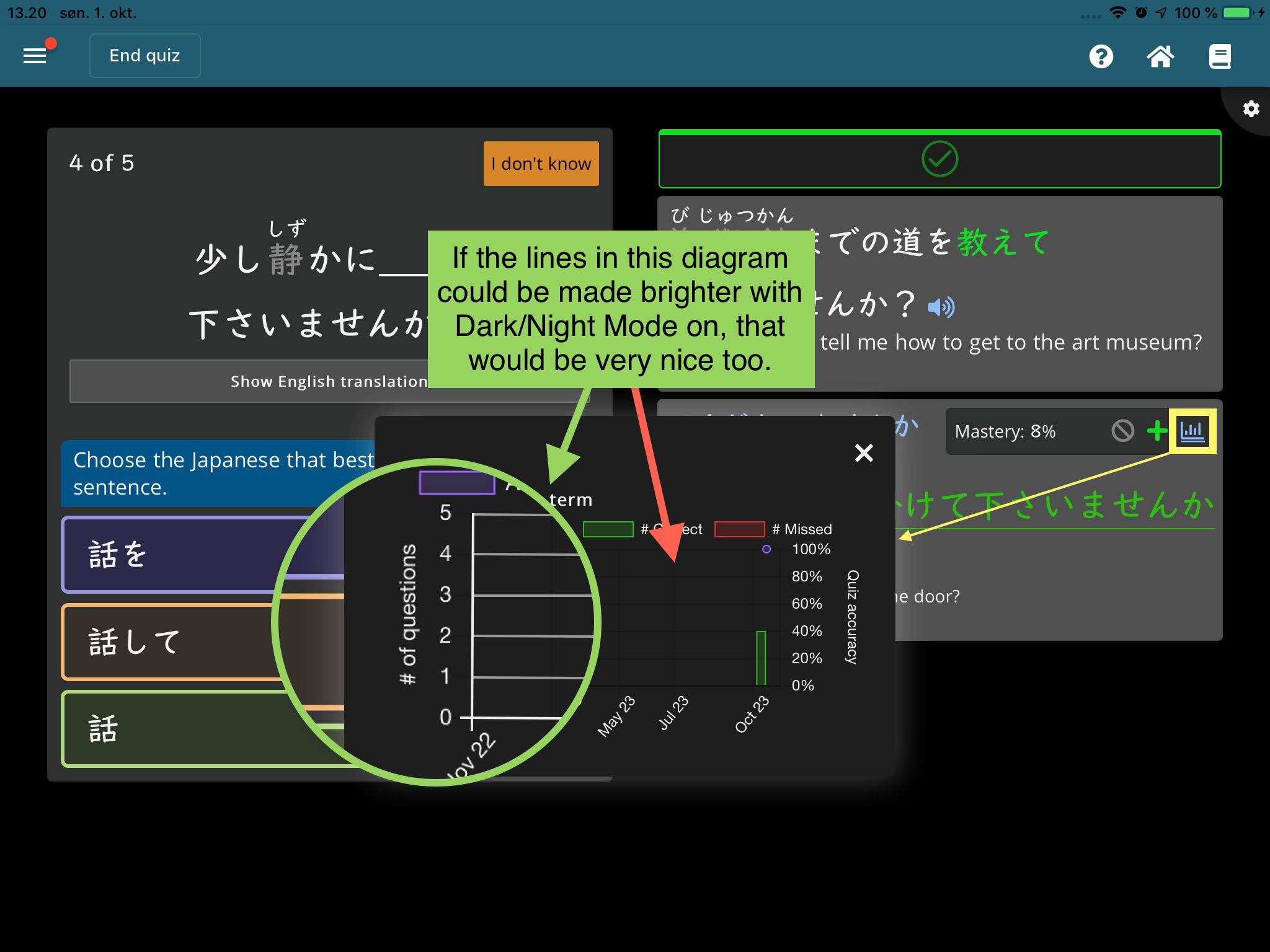Click the 4 of 5 progress text
This screenshot has height=952, width=1270.
pos(102,163)
